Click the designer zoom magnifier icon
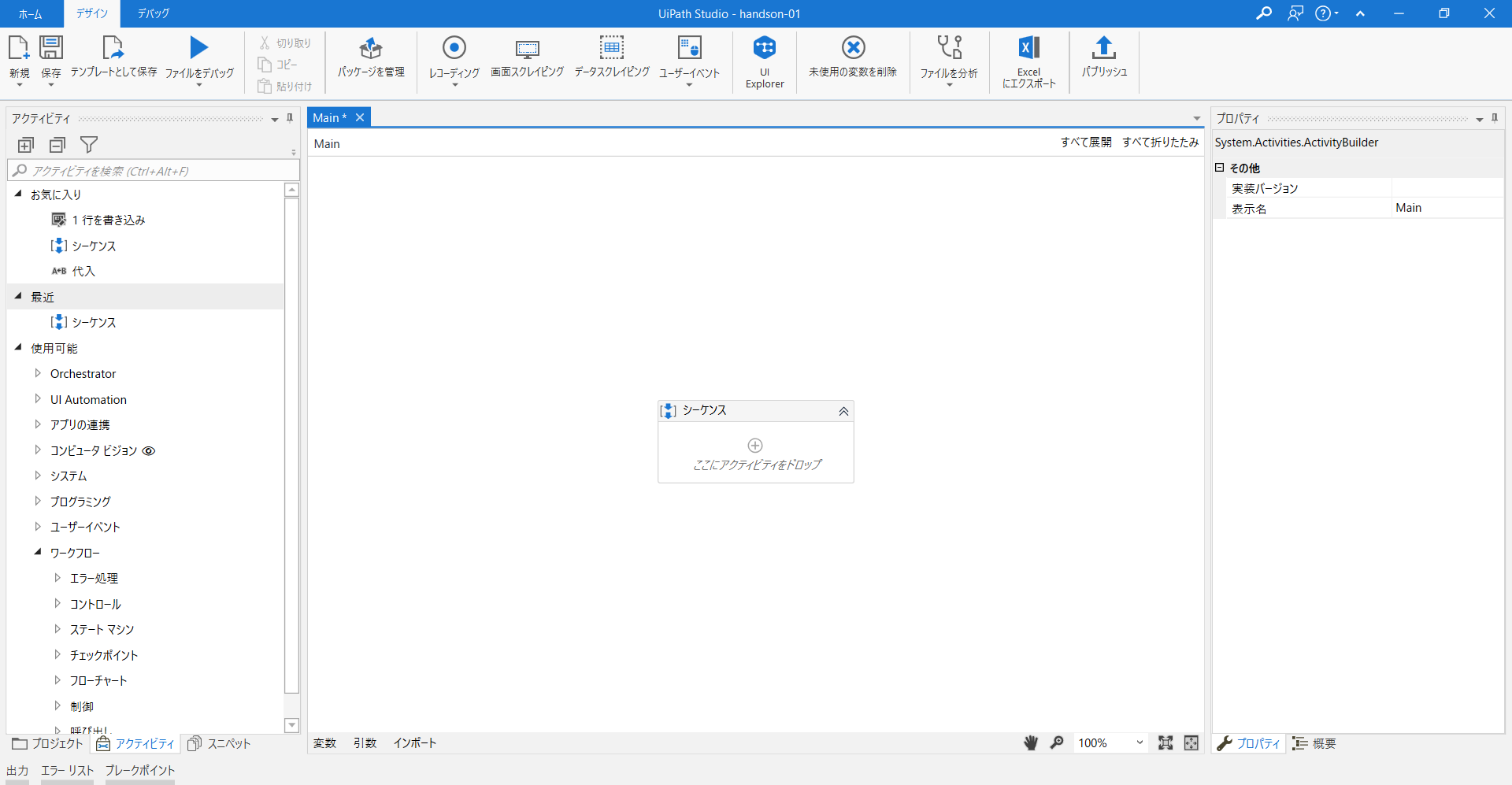This screenshot has height=785, width=1512. (1057, 742)
